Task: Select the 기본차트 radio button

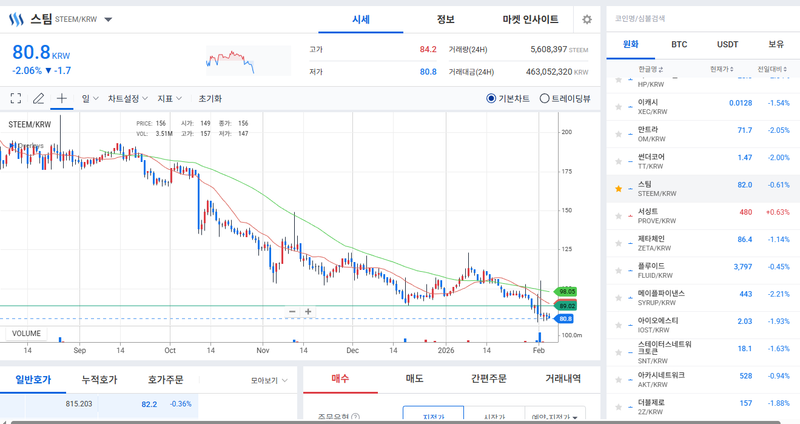Action: [491, 99]
